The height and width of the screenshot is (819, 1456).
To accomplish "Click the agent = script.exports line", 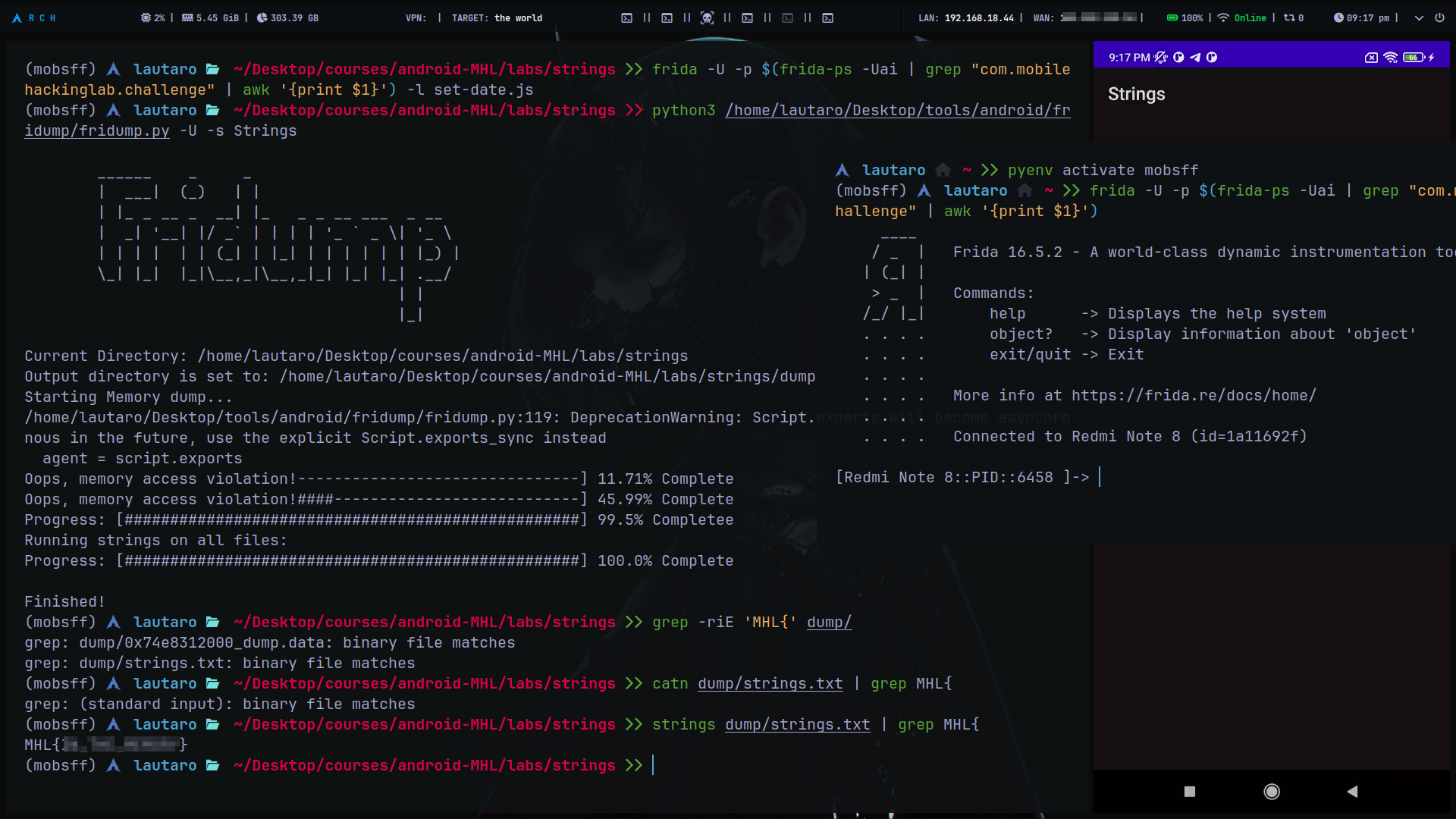I will point(142,458).
